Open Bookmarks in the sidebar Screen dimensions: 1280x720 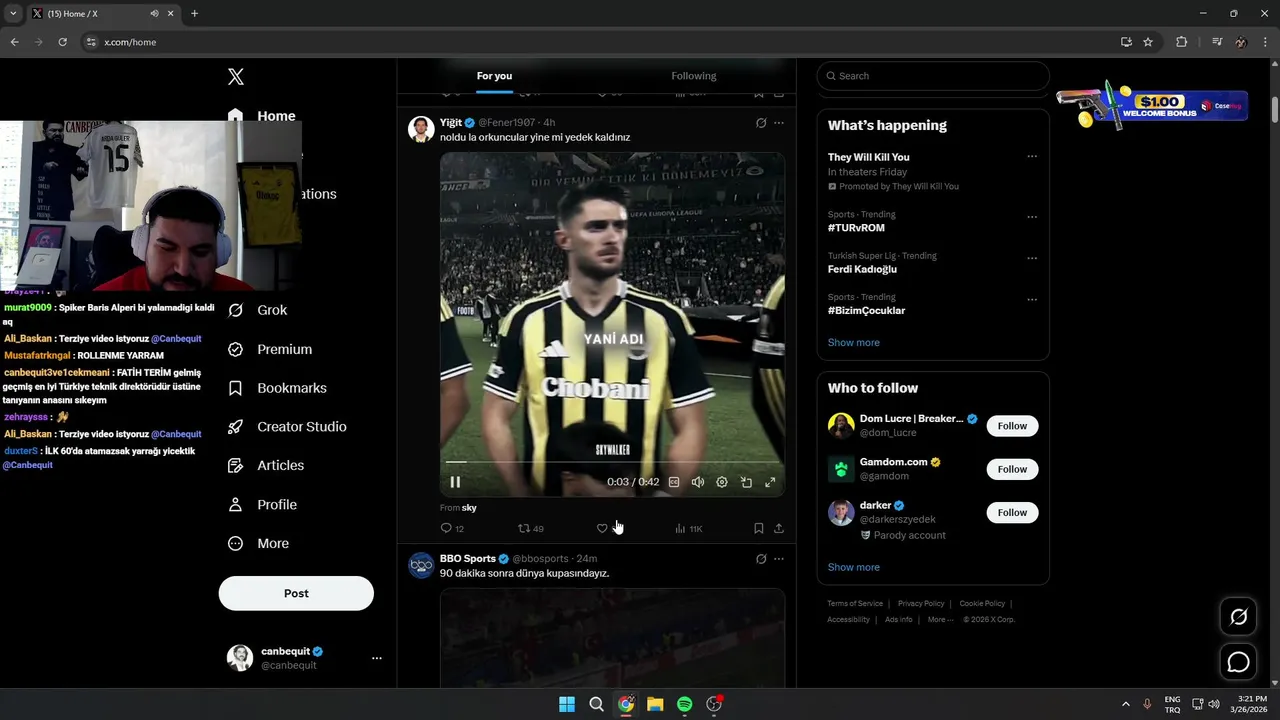click(277, 388)
